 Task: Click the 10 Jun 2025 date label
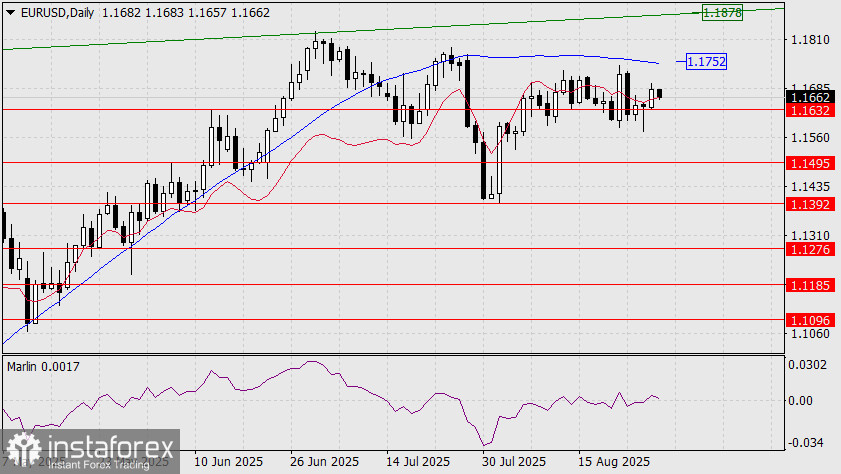click(228, 462)
